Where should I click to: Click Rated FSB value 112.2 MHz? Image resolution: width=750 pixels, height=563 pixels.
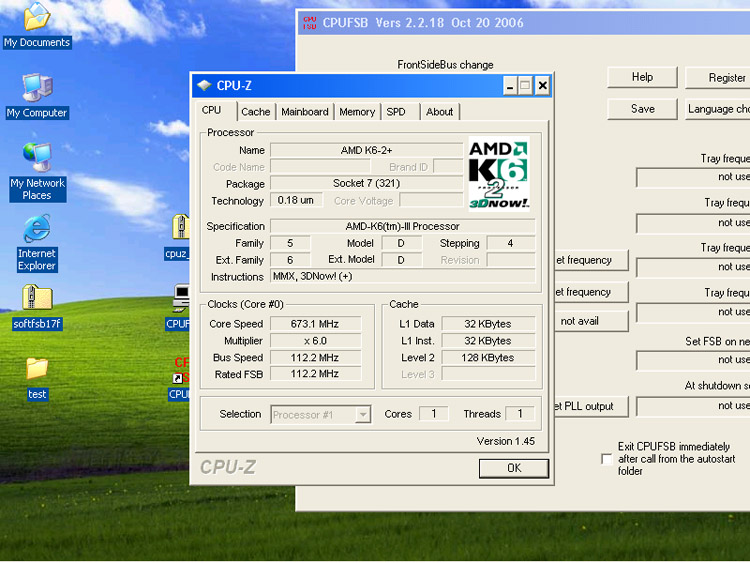pos(315,374)
